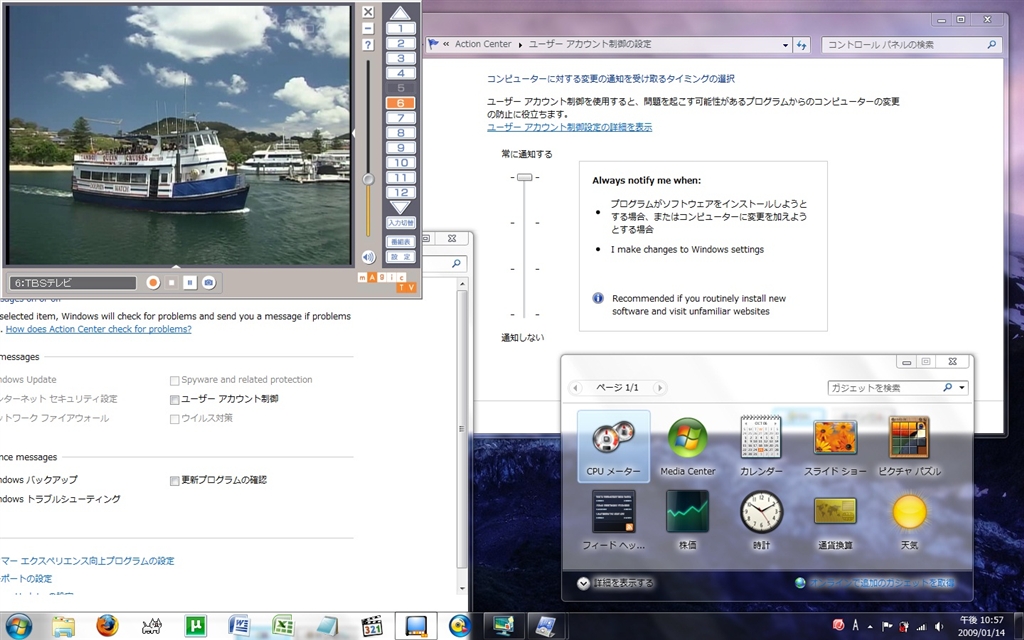Go to previous gadget page arrow
This screenshot has height=640, width=1024.
pos(575,388)
